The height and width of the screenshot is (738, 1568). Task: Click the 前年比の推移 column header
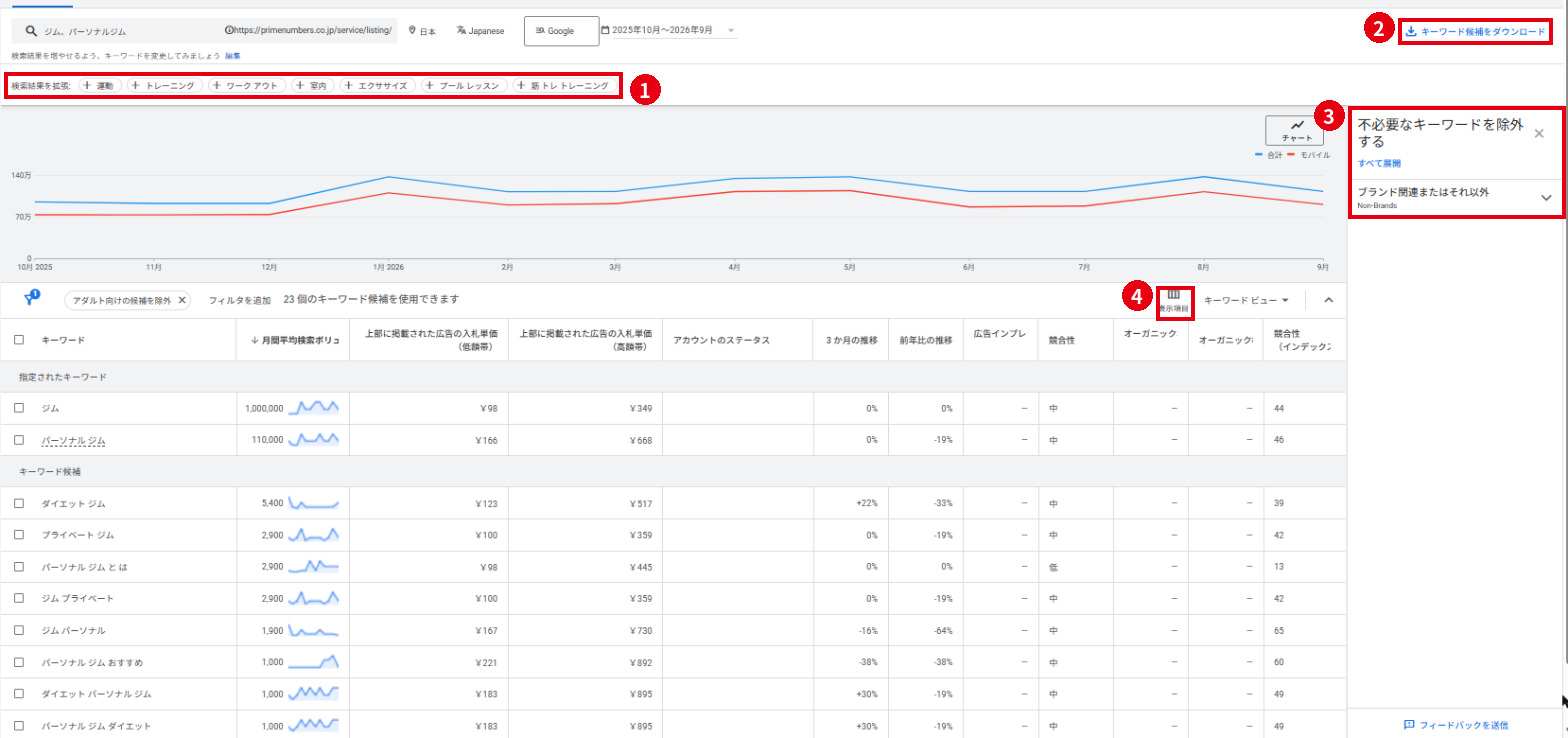click(x=926, y=340)
